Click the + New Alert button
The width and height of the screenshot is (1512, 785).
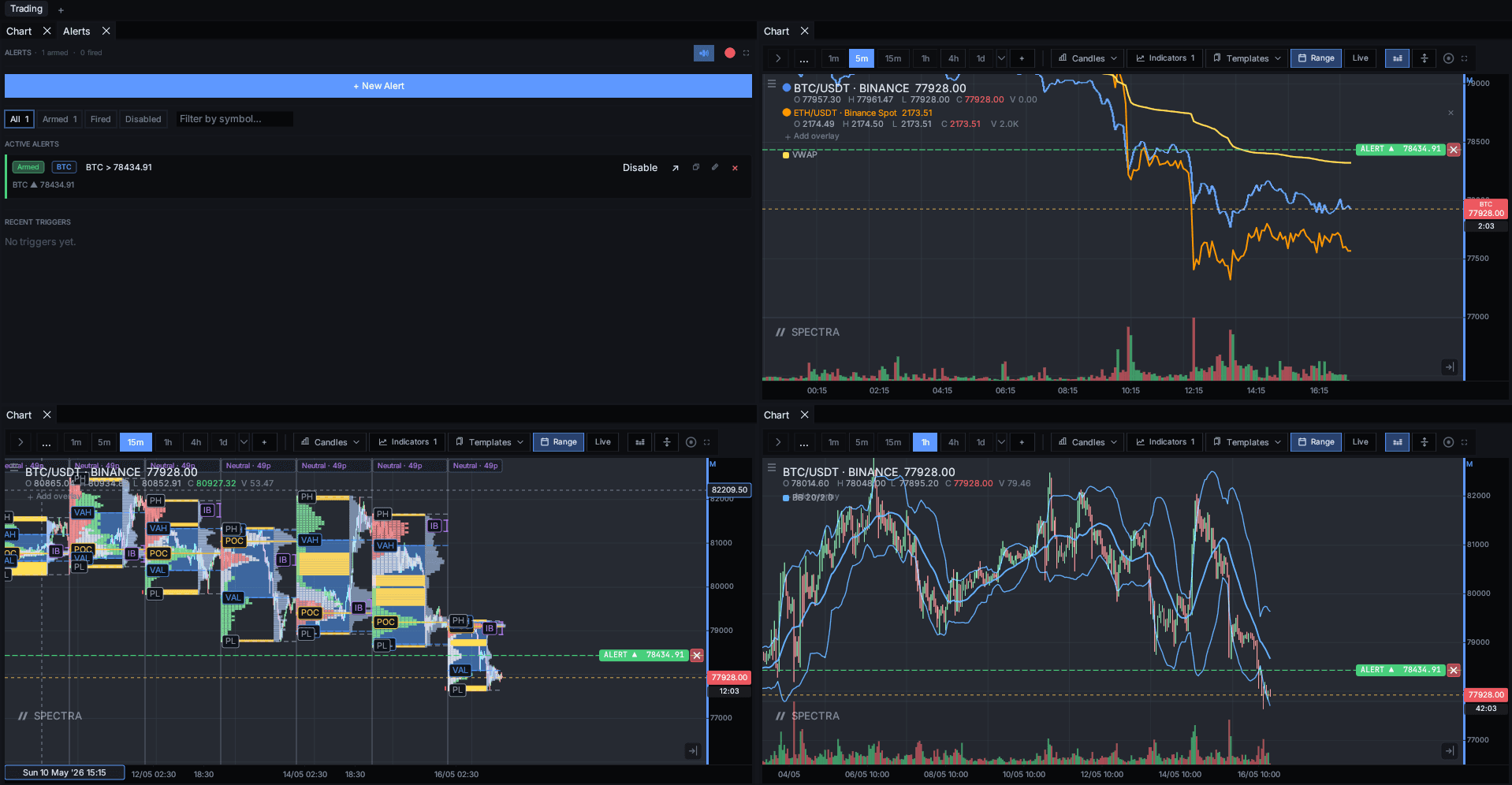[378, 86]
